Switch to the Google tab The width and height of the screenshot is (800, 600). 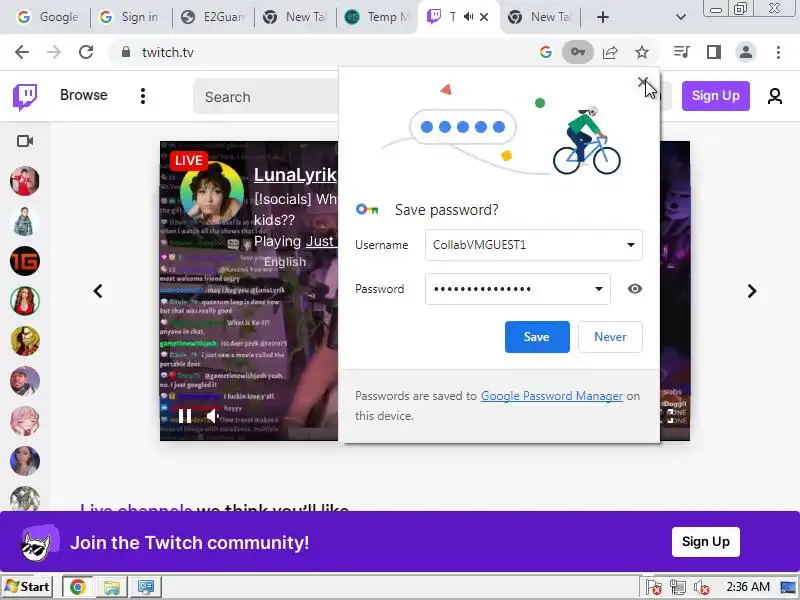point(47,17)
